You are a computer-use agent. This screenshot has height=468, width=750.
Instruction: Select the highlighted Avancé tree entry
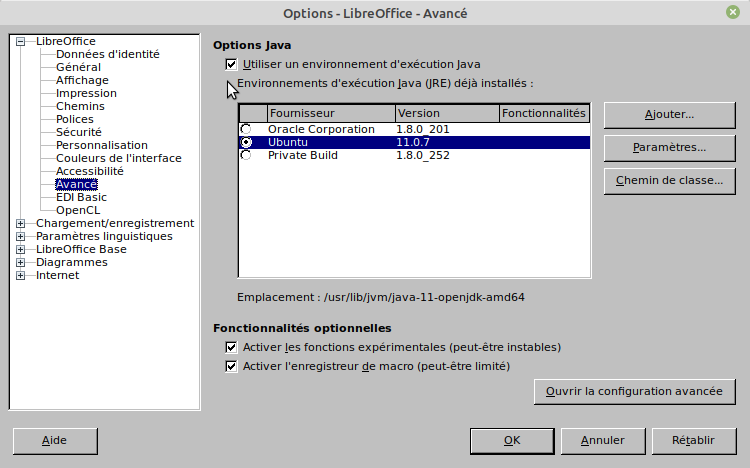[x=77, y=184]
